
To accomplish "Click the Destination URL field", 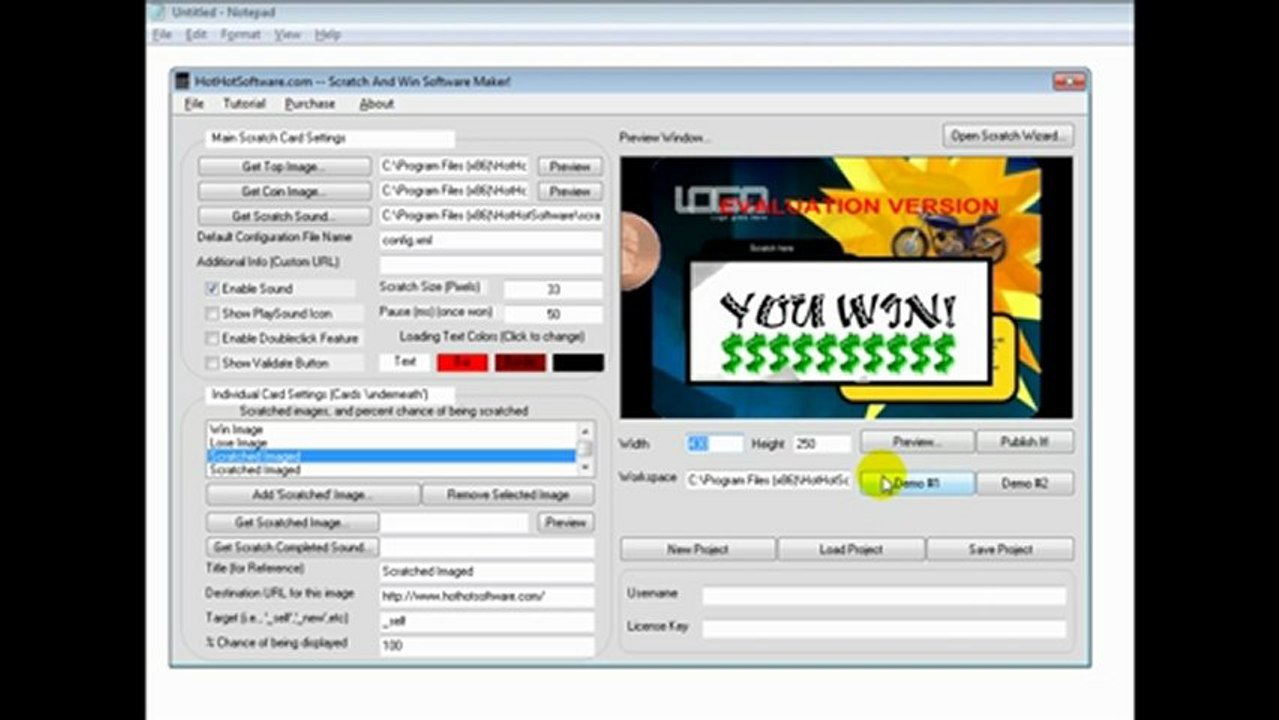I will tap(487, 596).
